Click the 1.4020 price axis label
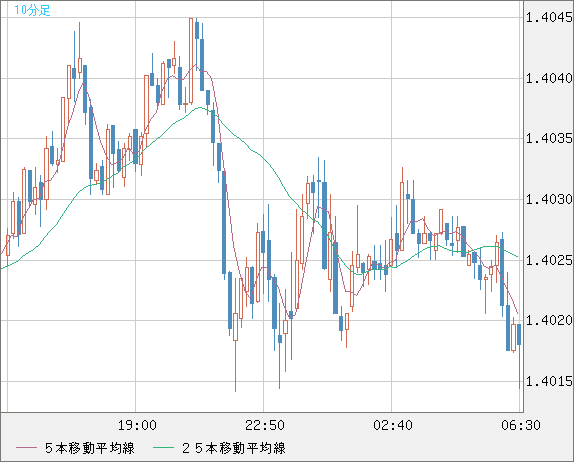574x462 pixels. (549, 320)
